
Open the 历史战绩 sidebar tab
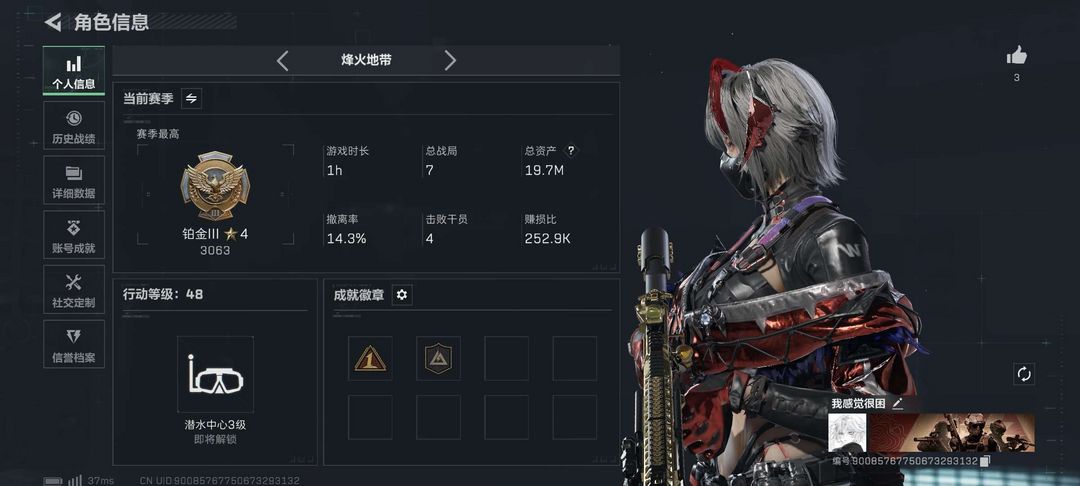[x=74, y=125]
